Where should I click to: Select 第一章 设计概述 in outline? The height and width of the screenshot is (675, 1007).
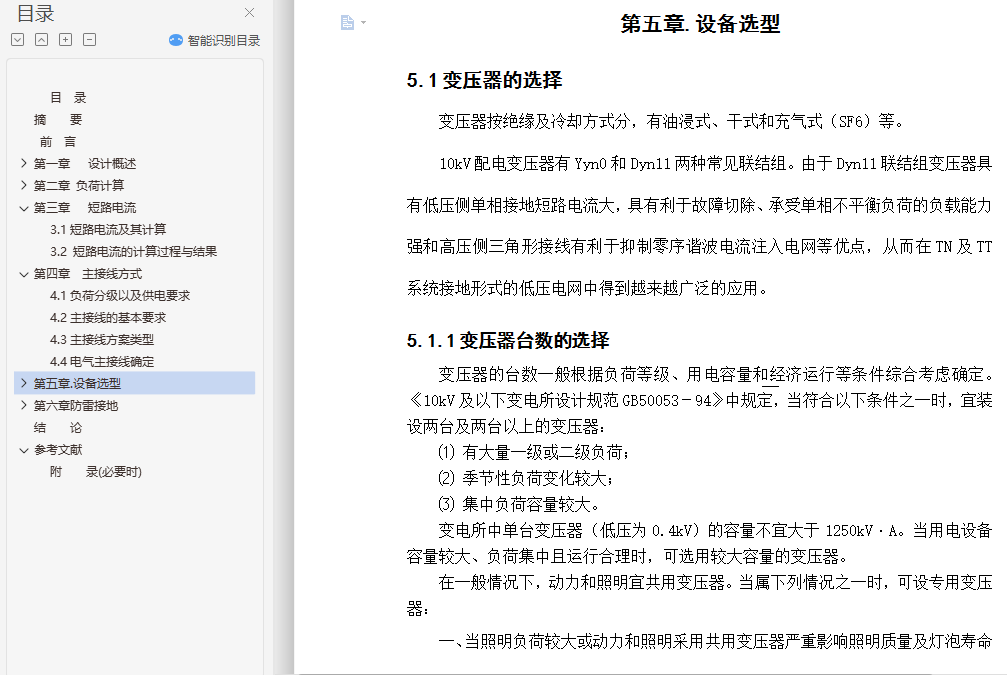click(85, 164)
